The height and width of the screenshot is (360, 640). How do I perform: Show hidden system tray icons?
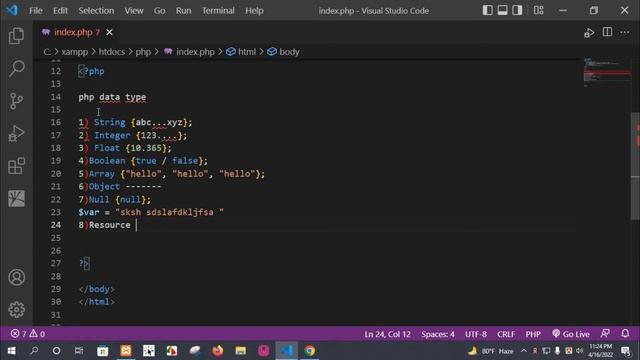(524, 351)
